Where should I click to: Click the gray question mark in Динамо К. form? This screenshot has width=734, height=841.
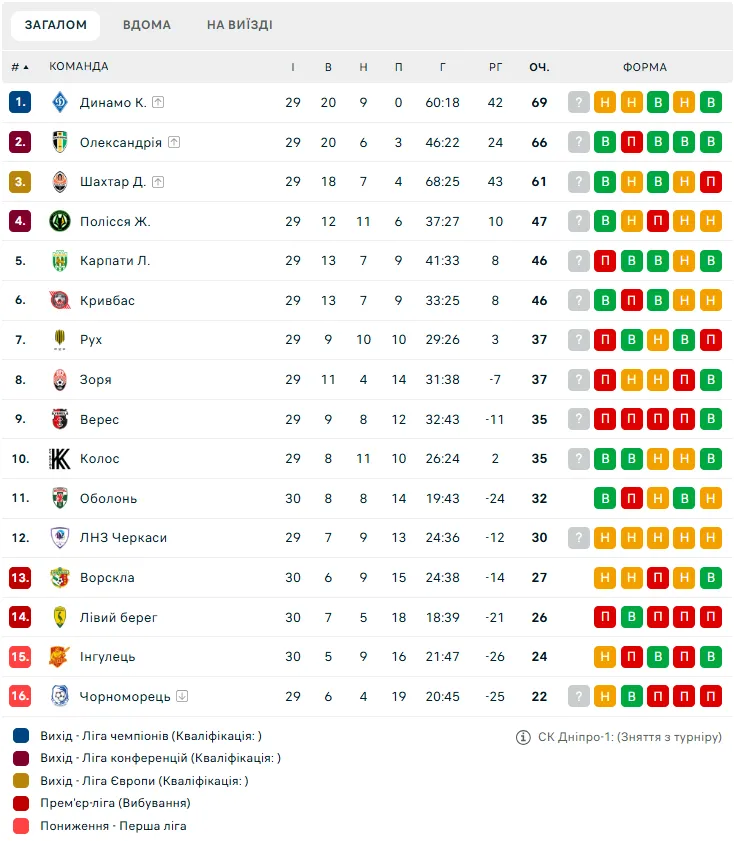[579, 102]
